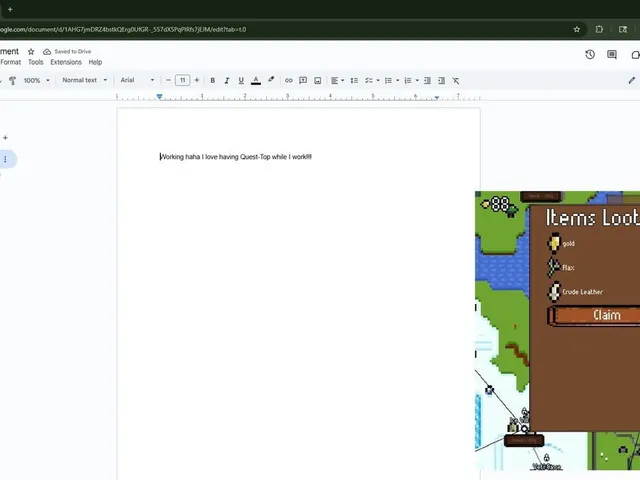Insert an image from the toolbar
Image resolution: width=640 pixels, height=480 pixels.
pos(318,80)
